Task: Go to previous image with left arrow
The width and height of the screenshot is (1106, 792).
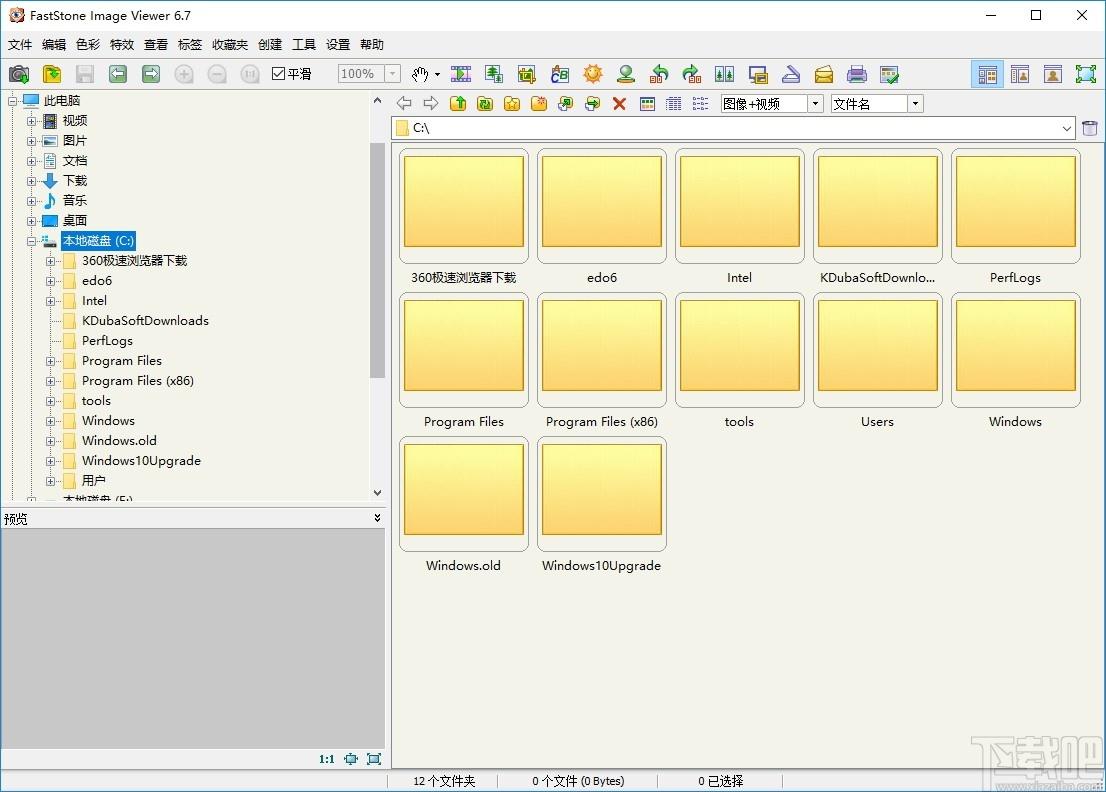Action: coord(118,74)
